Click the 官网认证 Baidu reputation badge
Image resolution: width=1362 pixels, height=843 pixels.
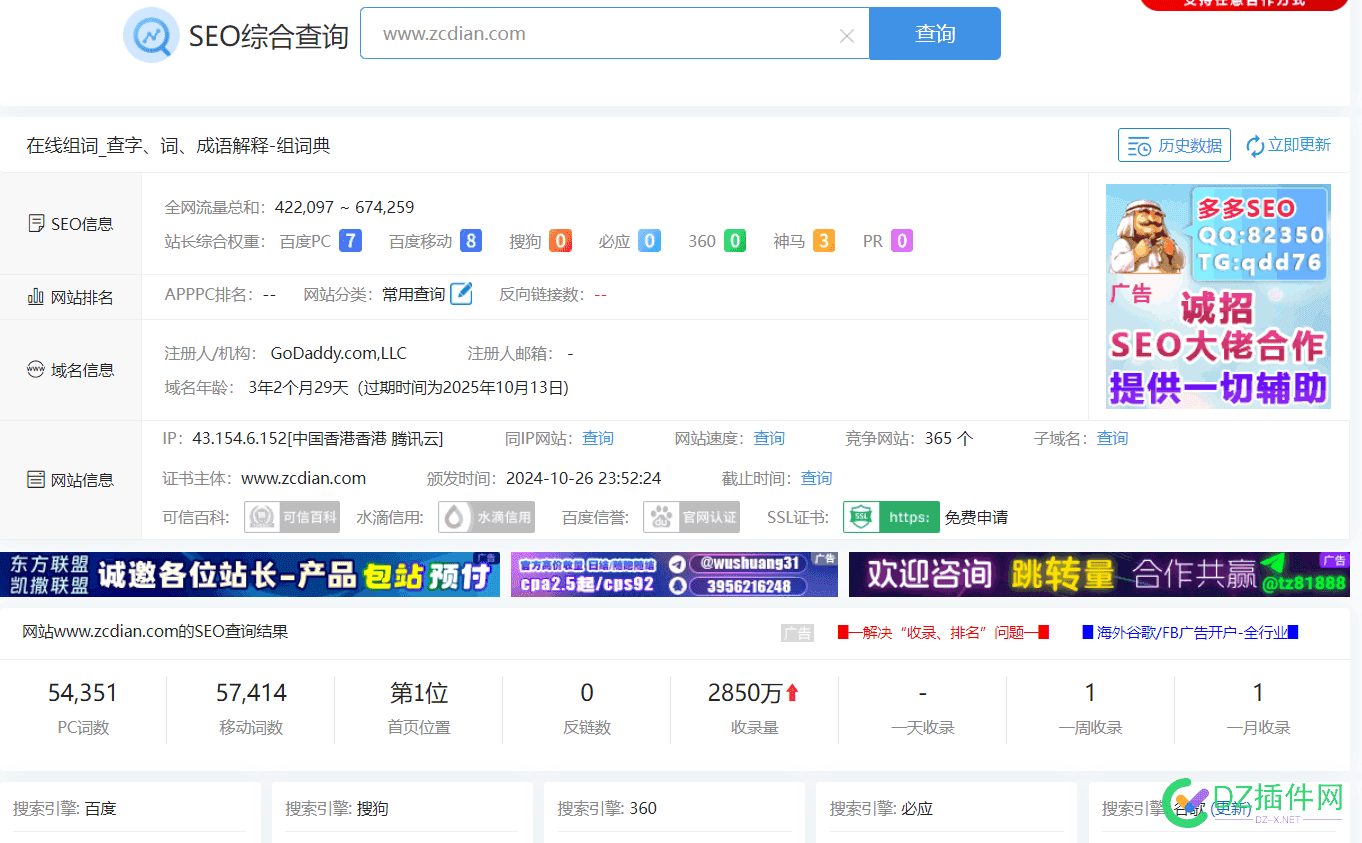[691, 517]
